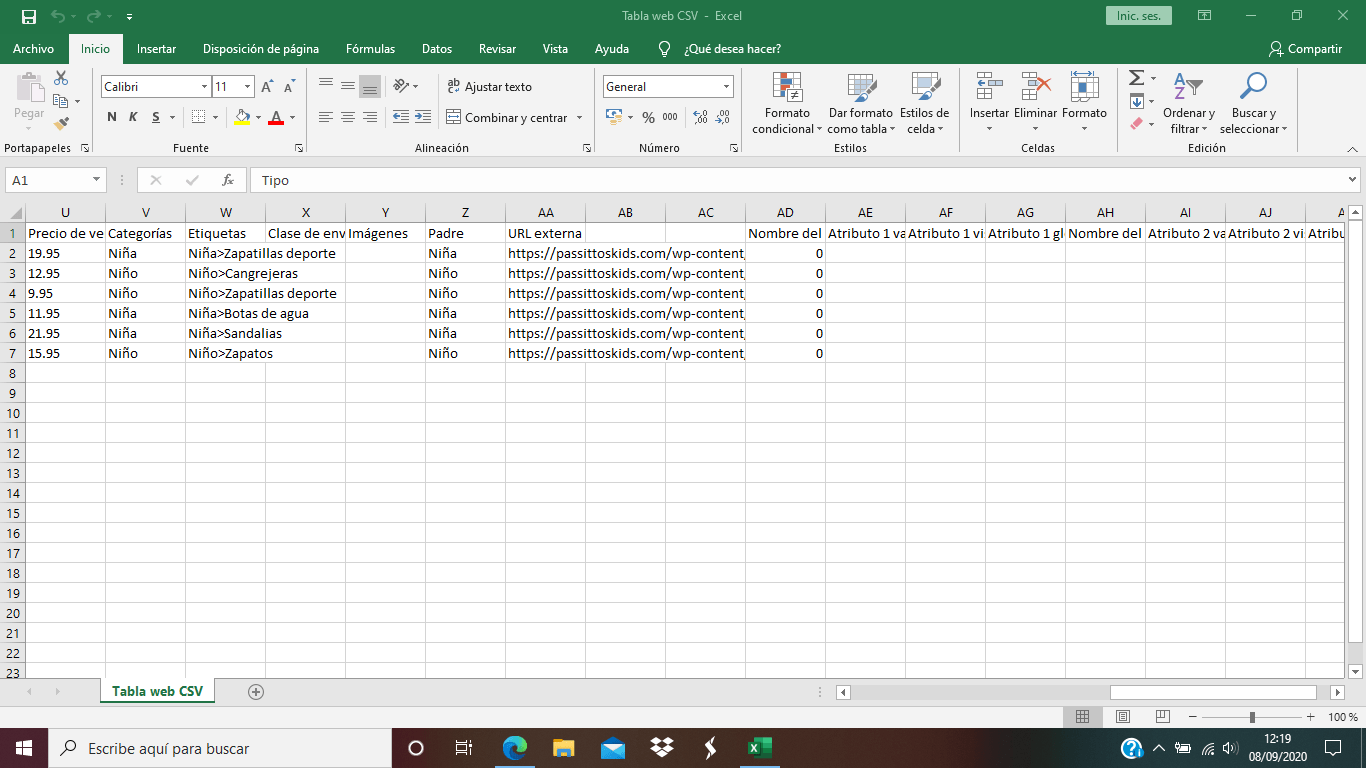Click the Compartir share button
The width and height of the screenshot is (1366, 768).
[x=1305, y=49]
